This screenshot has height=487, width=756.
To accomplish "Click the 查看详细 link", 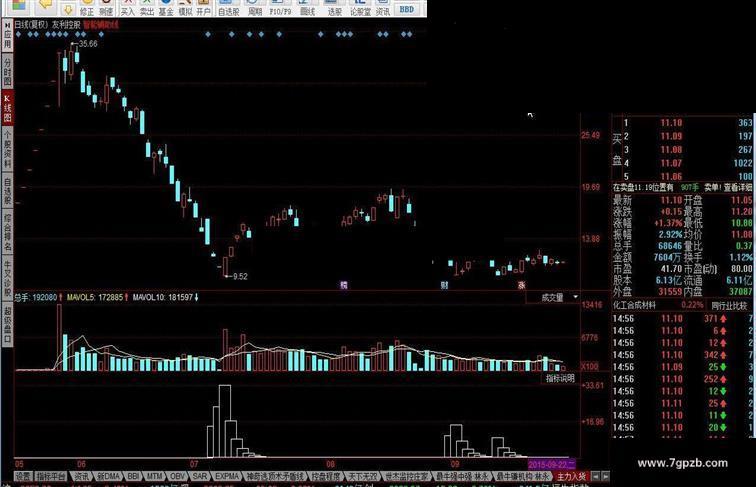I will (x=738, y=187).
